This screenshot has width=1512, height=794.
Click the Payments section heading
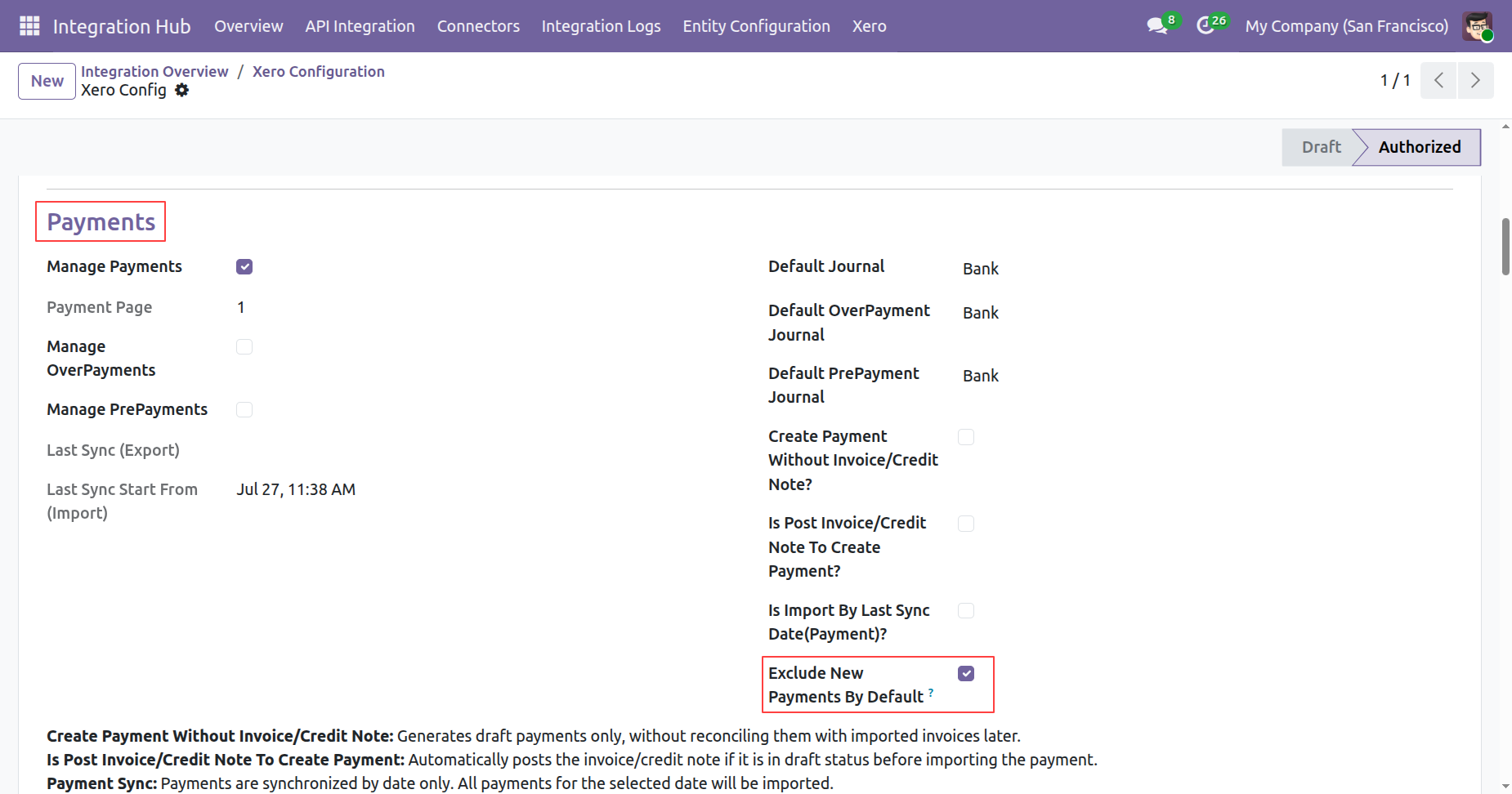point(101,221)
